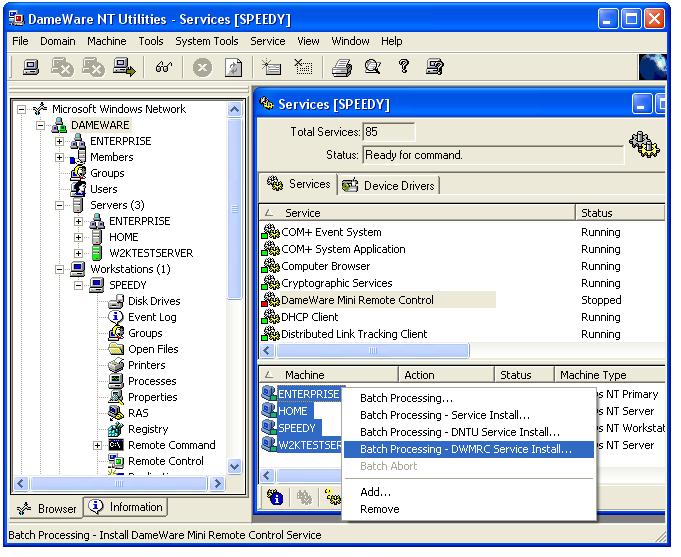Collapse the Workstations (1) node
Screen dimensions: 681x557
tap(60, 269)
